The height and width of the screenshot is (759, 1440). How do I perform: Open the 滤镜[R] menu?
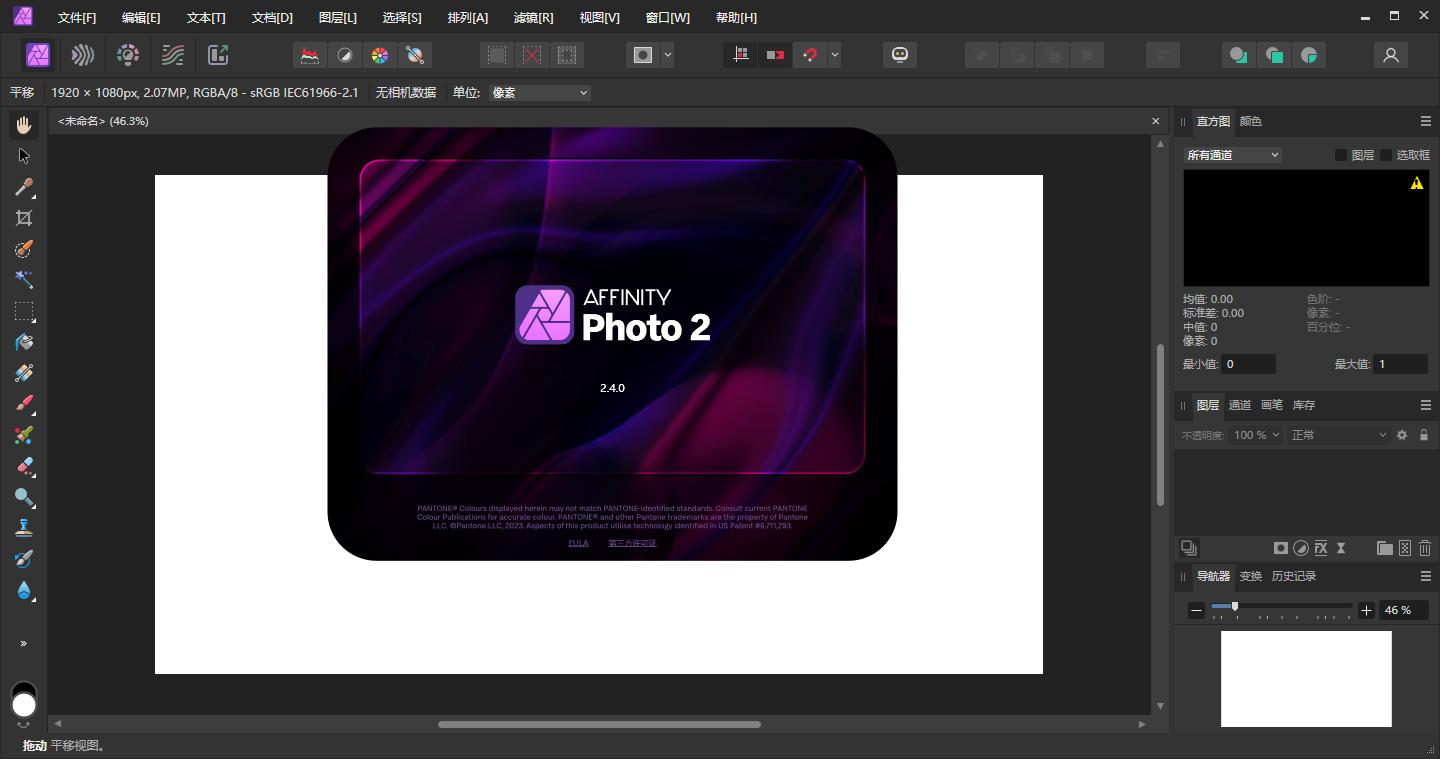coord(533,18)
